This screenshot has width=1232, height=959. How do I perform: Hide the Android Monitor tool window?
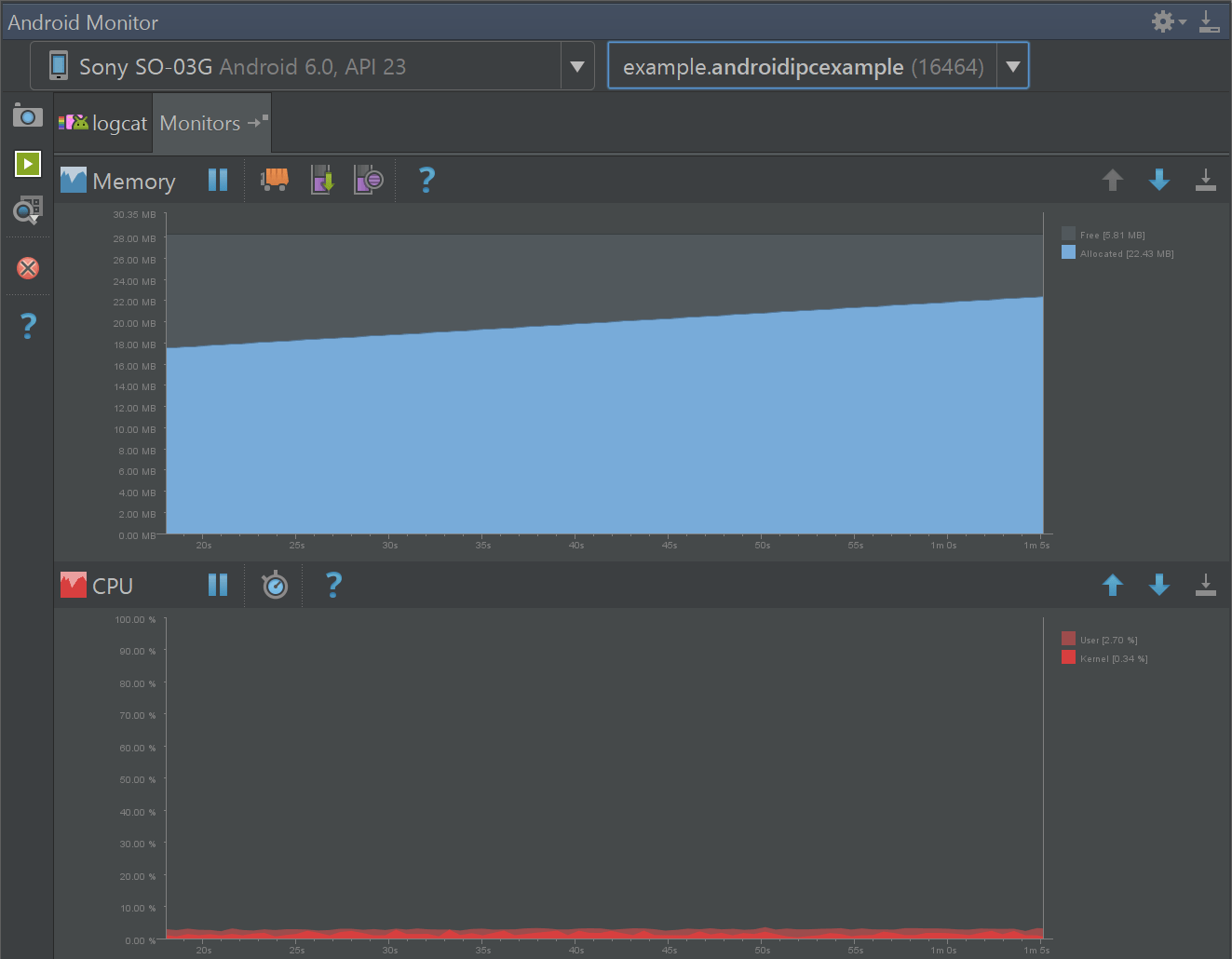[1210, 21]
